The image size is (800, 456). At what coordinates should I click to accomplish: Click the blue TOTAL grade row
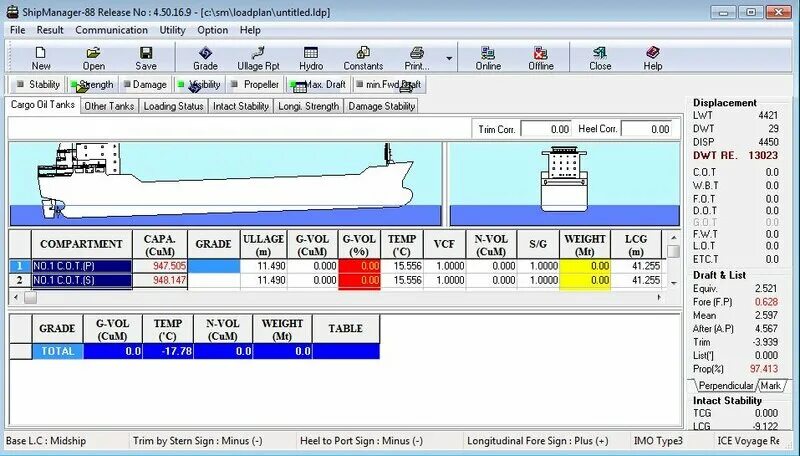206,351
